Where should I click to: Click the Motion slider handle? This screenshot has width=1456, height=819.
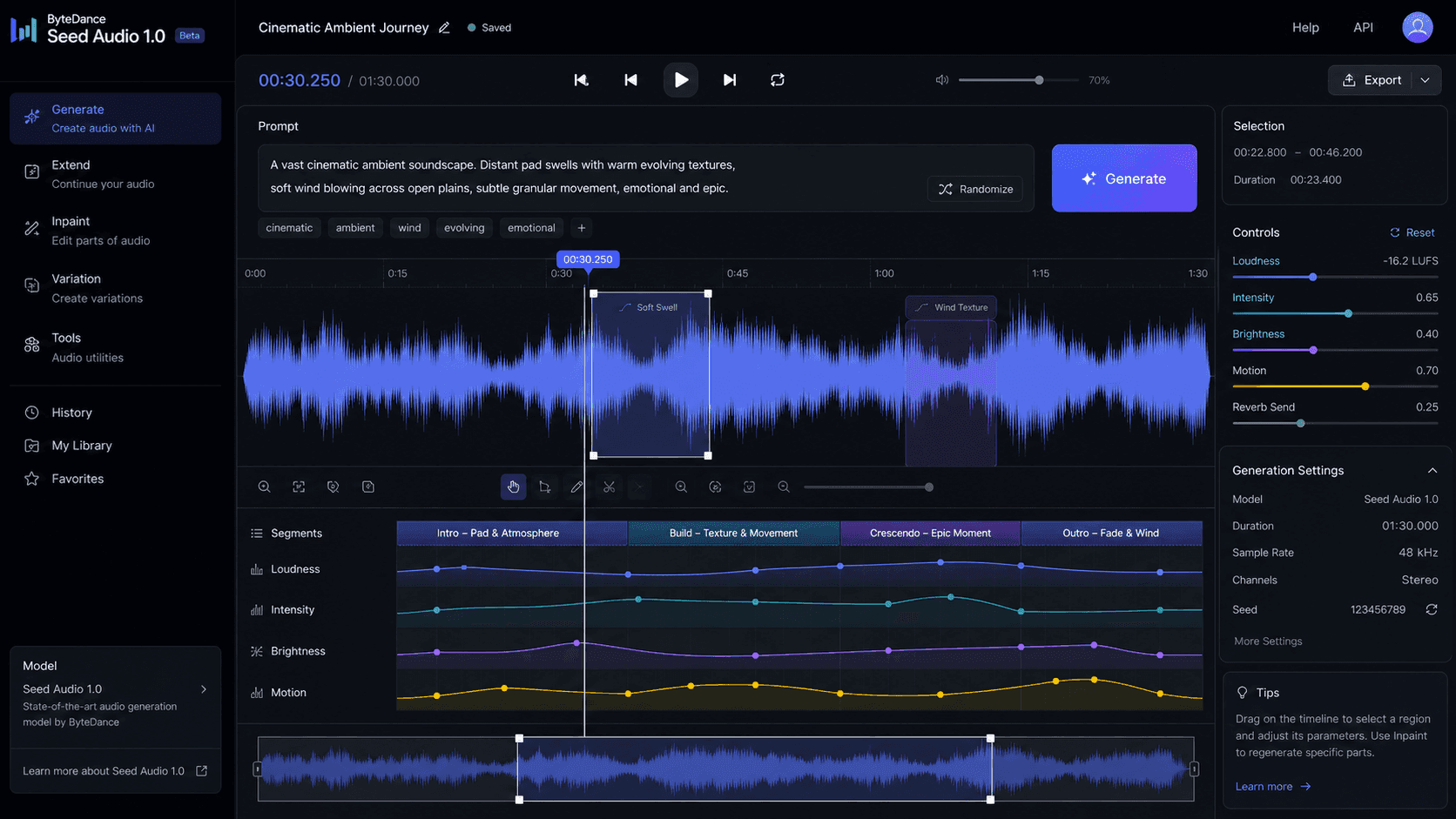(1365, 386)
